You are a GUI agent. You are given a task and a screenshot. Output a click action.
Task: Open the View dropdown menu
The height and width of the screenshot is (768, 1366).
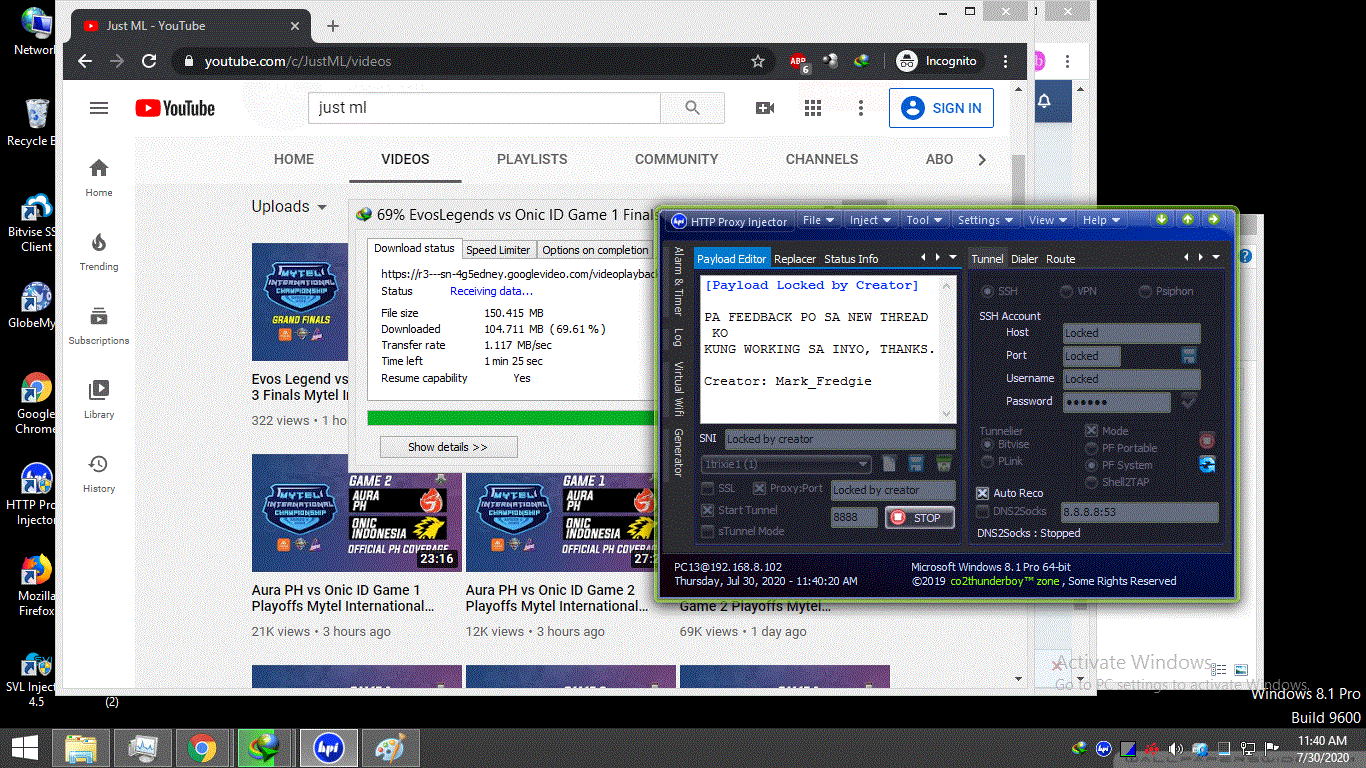pyautogui.click(x=1047, y=220)
